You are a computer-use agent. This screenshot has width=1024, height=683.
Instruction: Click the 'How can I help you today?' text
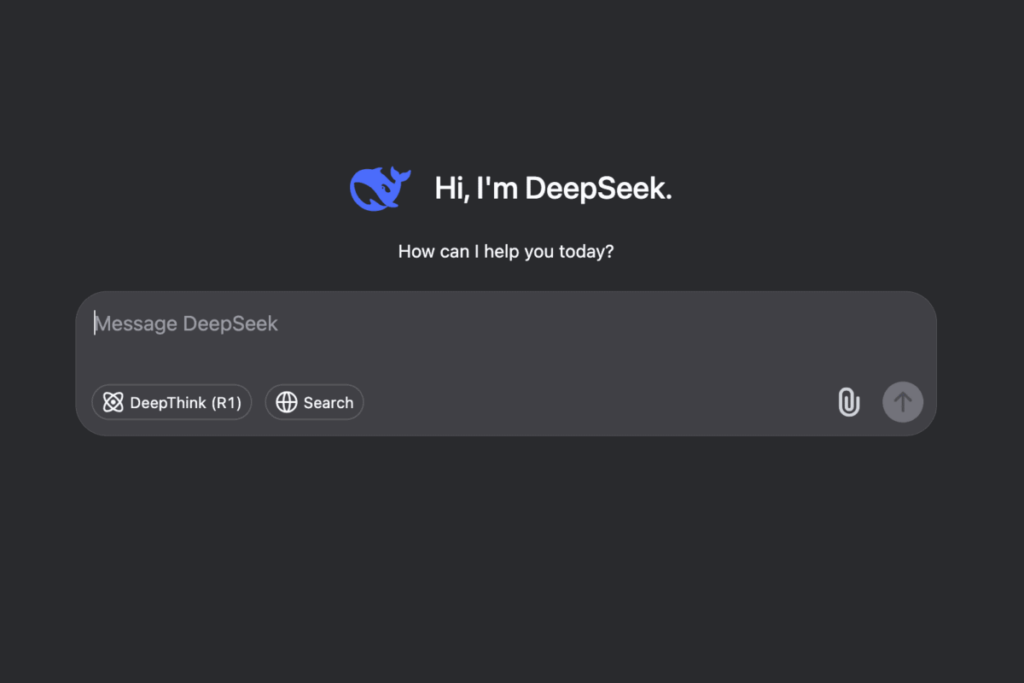point(506,251)
